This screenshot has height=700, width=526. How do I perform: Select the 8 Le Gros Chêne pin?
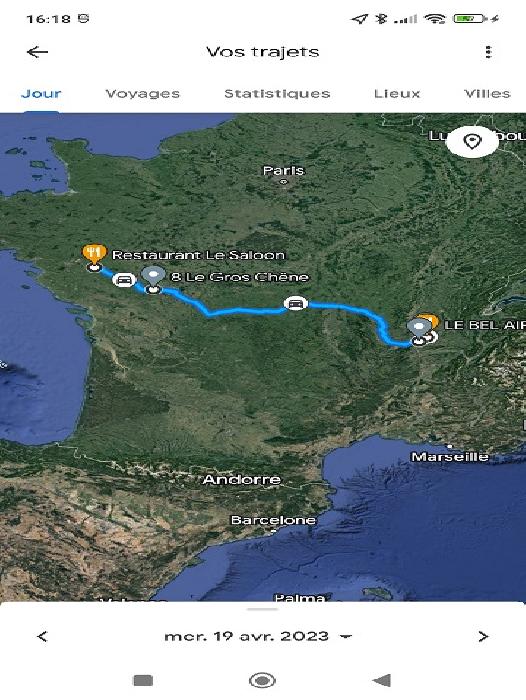(153, 277)
